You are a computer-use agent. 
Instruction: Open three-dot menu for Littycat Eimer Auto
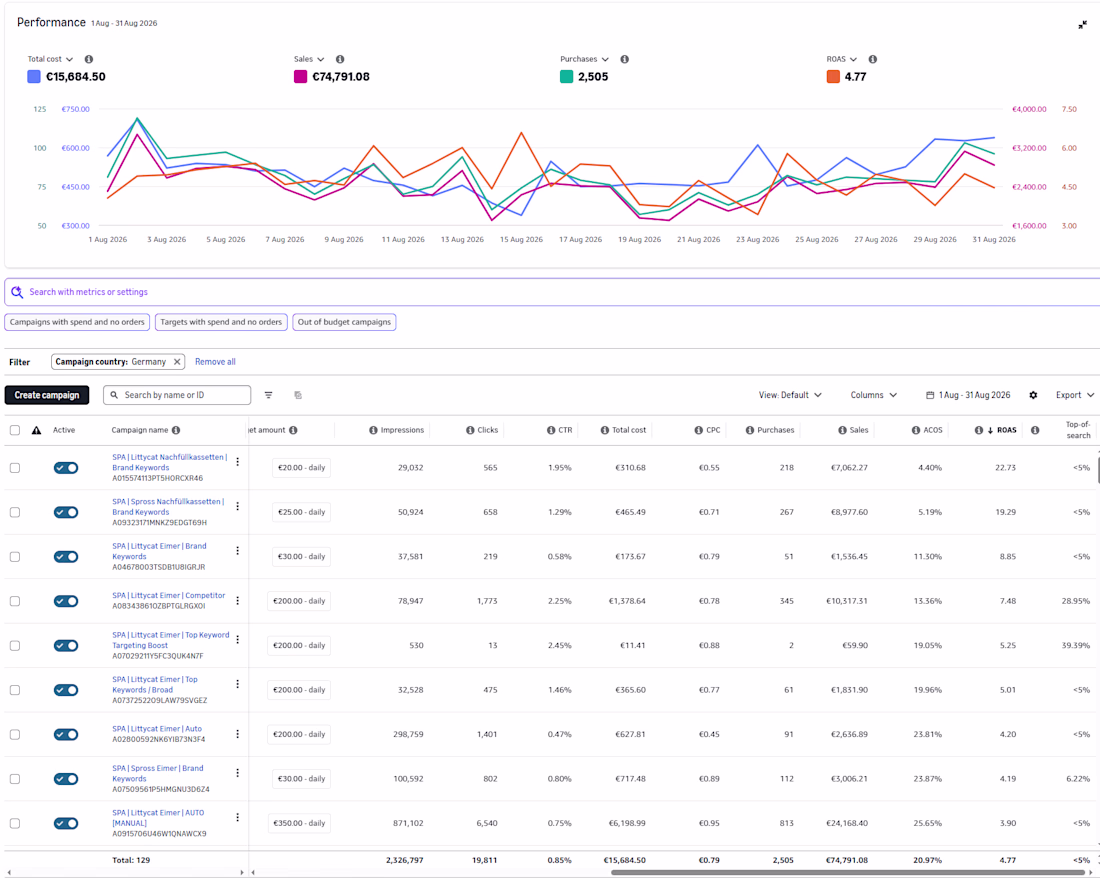click(237, 734)
